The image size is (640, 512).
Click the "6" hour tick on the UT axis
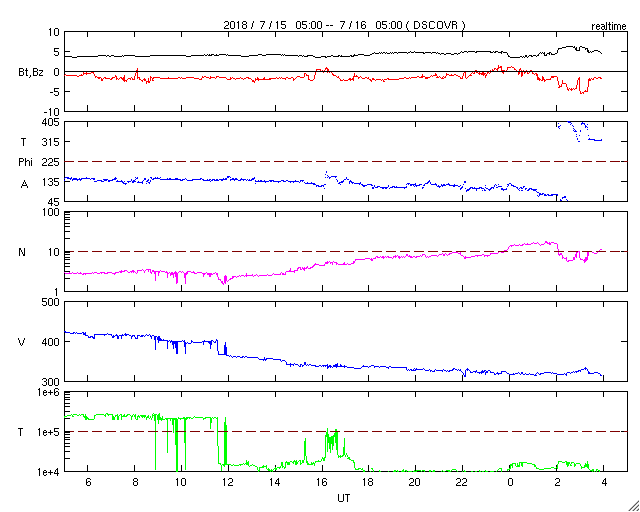click(x=88, y=483)
